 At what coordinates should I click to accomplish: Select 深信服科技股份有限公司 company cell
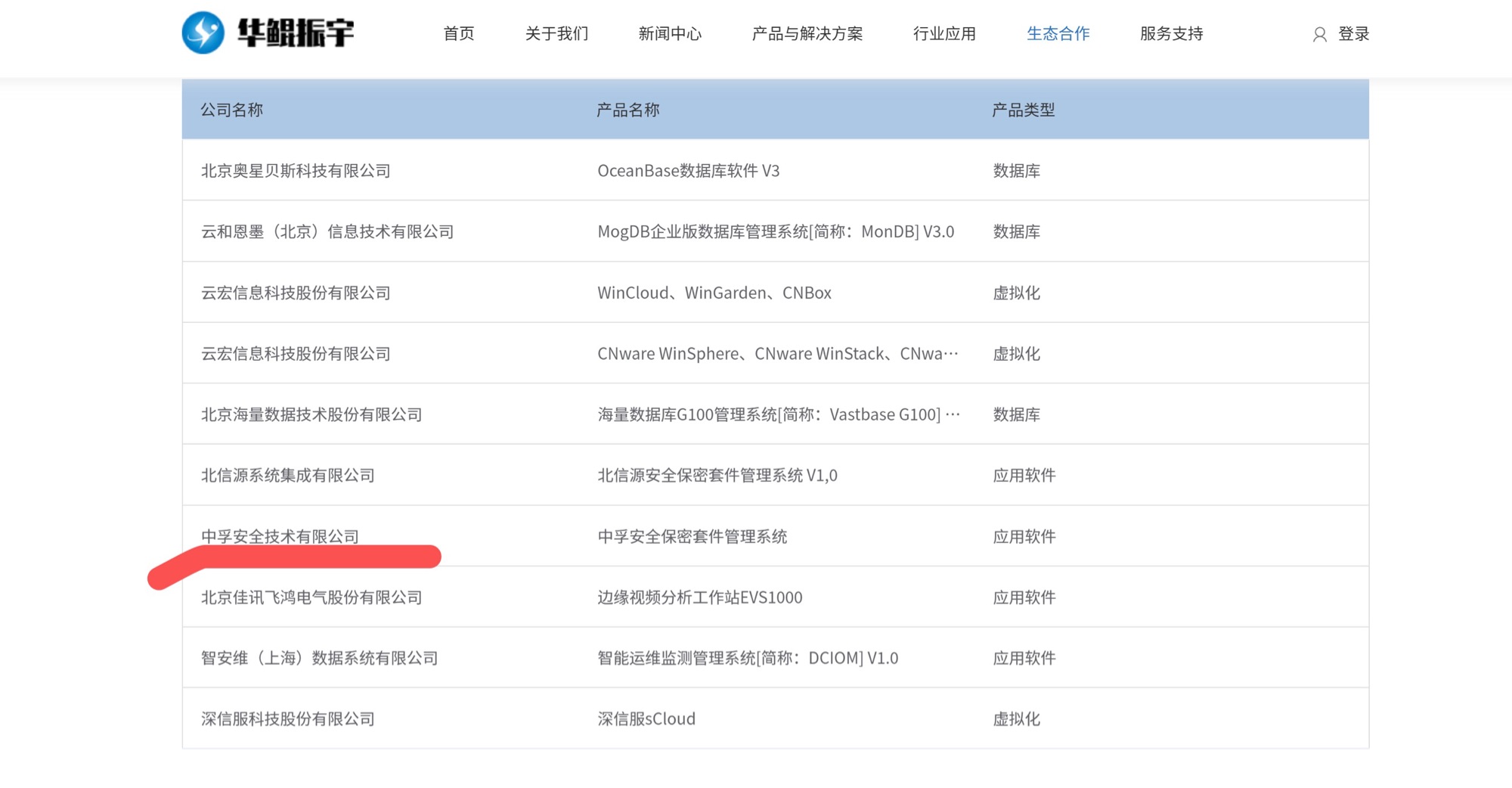tap(288, 719)
